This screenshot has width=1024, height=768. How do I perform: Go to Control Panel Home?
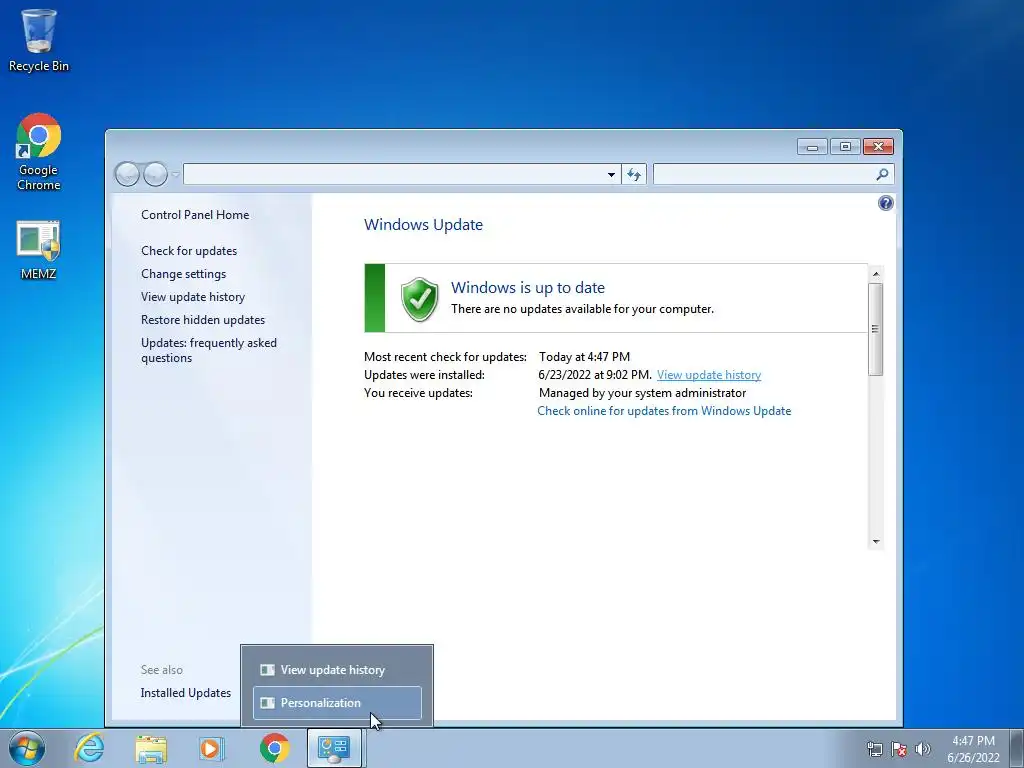[195, 215]
